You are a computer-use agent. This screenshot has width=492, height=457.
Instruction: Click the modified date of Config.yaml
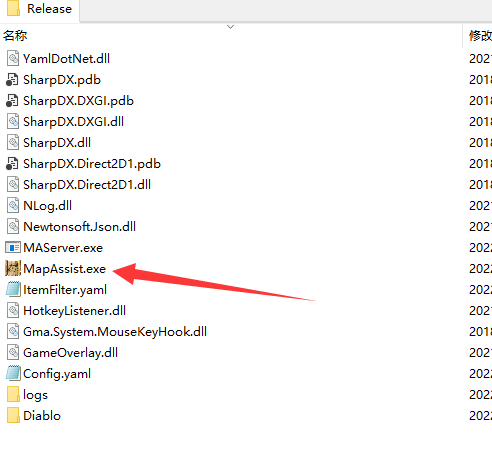coord(480,374)
